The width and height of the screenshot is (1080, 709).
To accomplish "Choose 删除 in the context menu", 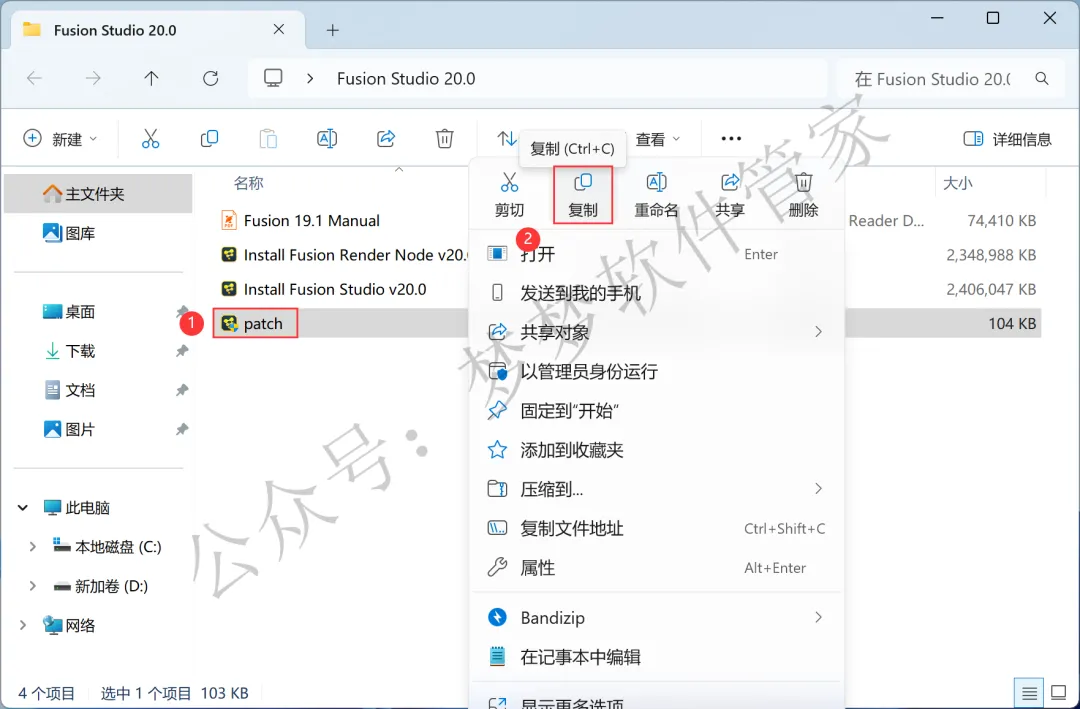I will (x=803, y=196).
